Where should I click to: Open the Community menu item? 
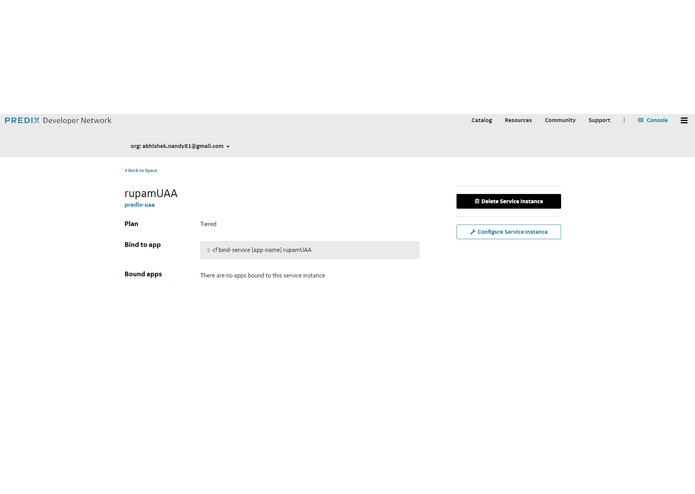560,120
